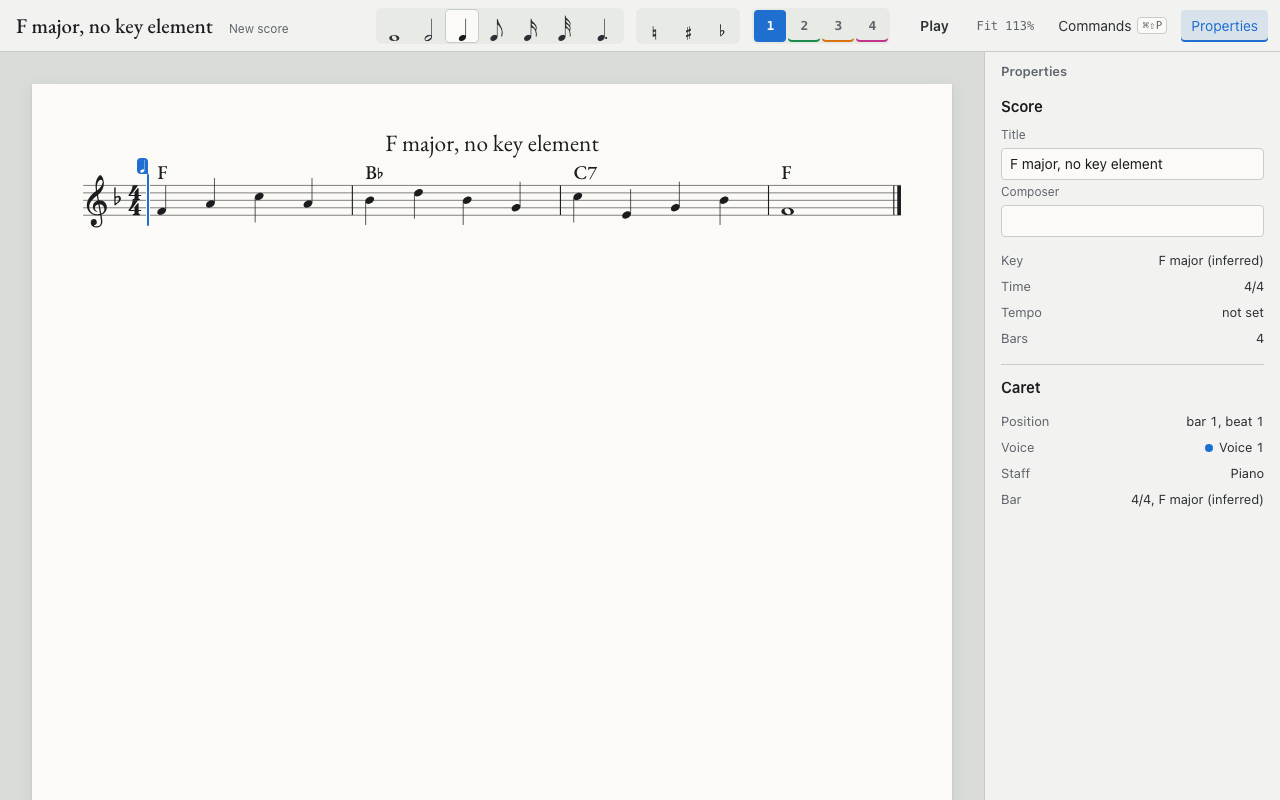The height and width of the screenshot is (800, 1280).
Task: Start playback with the Play button
Action: [x=934, y=26]
